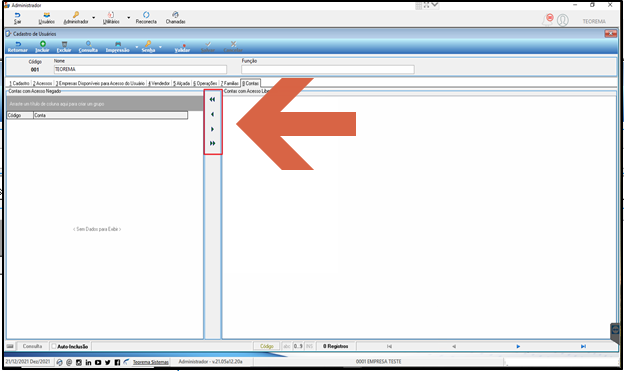The height and width of the screenshot is (371, 624).
Task: Click the Utilitários toolbar icon
Action: [x=111, y=15]
